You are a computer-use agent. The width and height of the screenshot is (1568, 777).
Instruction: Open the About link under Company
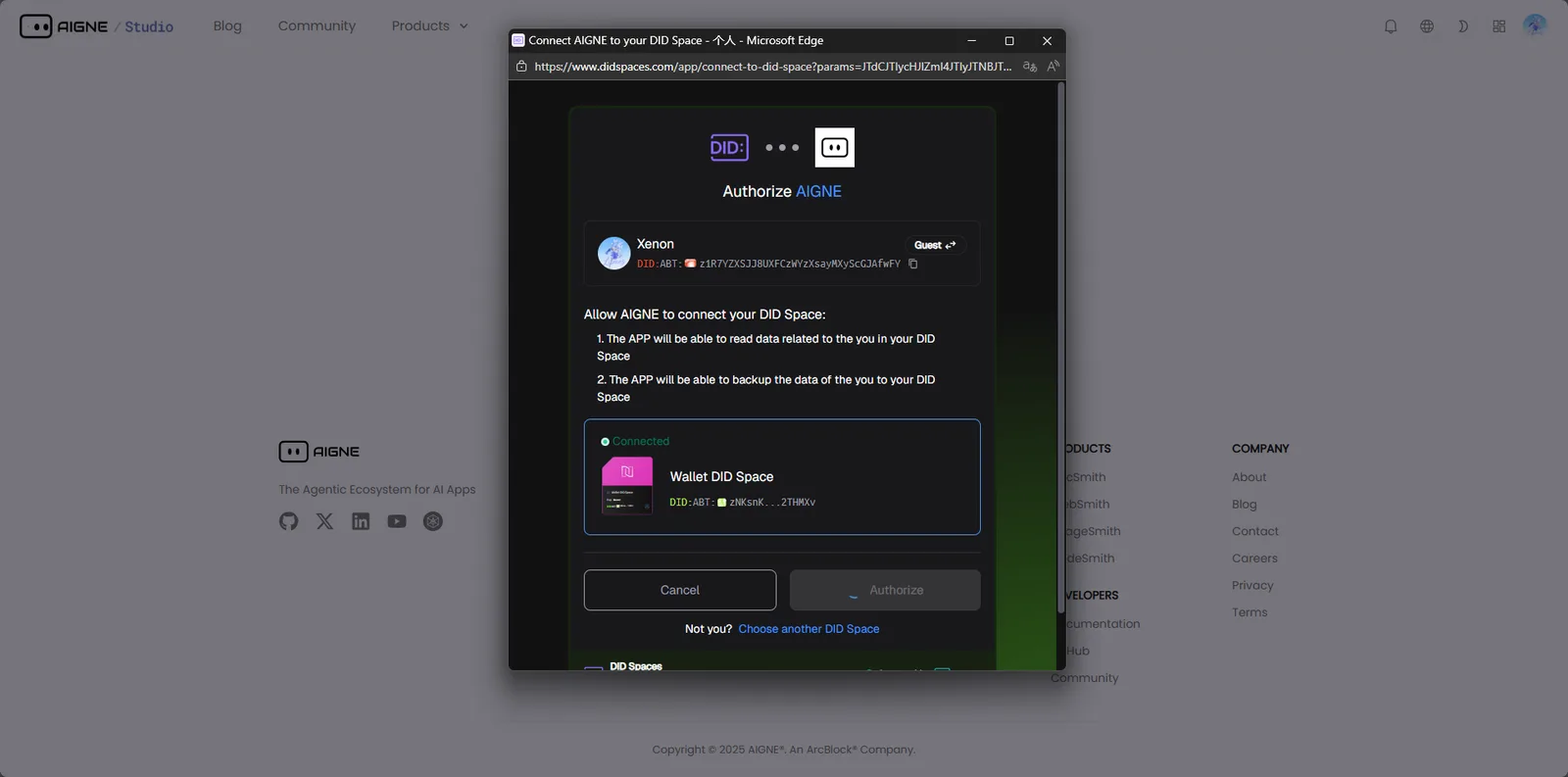pos(1249,477)
